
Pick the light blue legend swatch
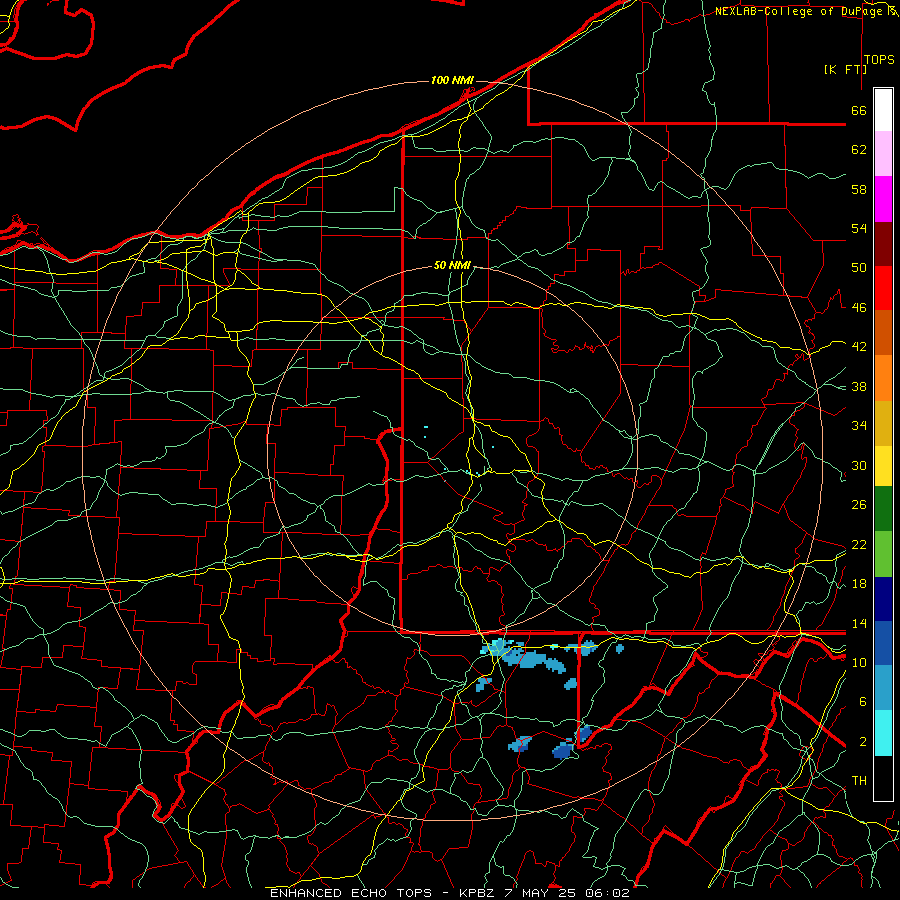pyautogui.click(x=883, y=688)
